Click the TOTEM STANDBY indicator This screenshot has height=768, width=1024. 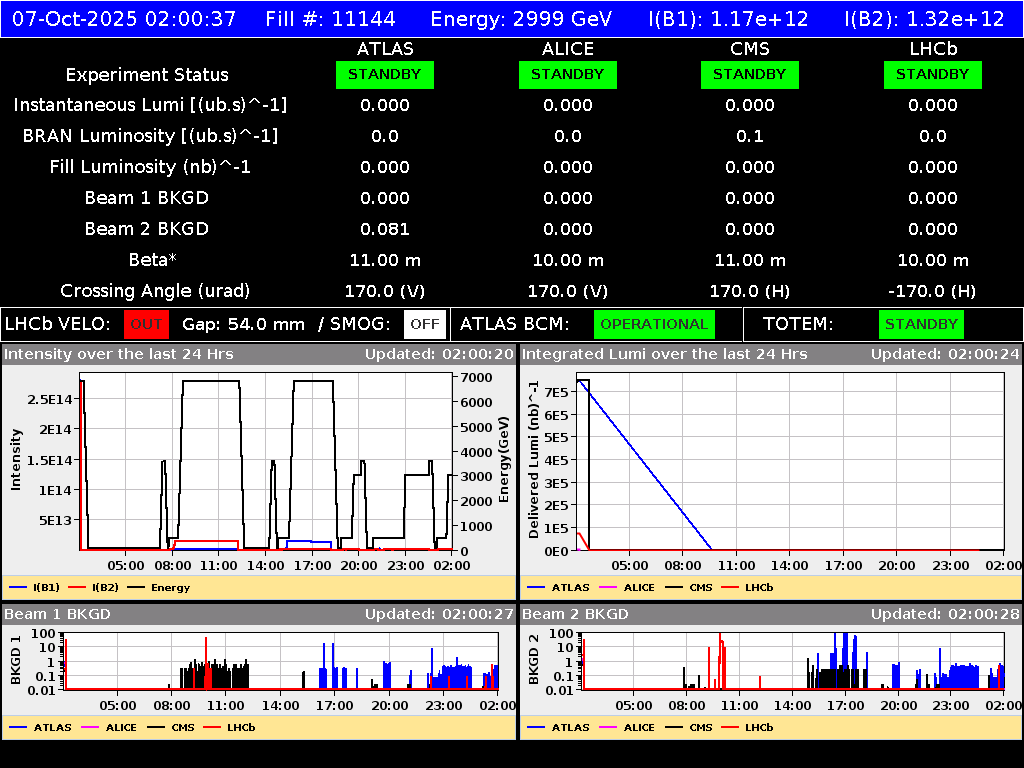(920, 324)
